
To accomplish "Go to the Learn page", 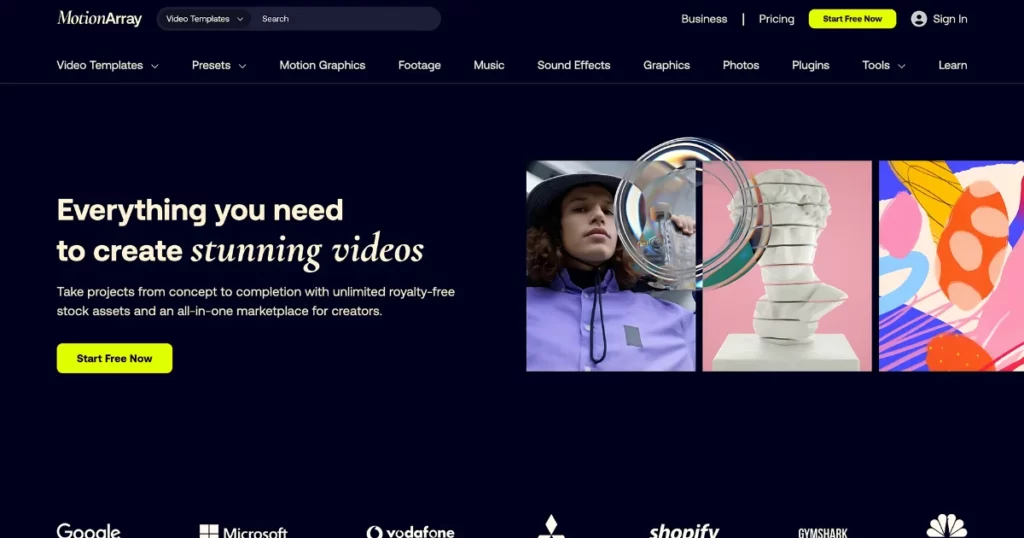I will pyautogui.click(x=952, y=65).
